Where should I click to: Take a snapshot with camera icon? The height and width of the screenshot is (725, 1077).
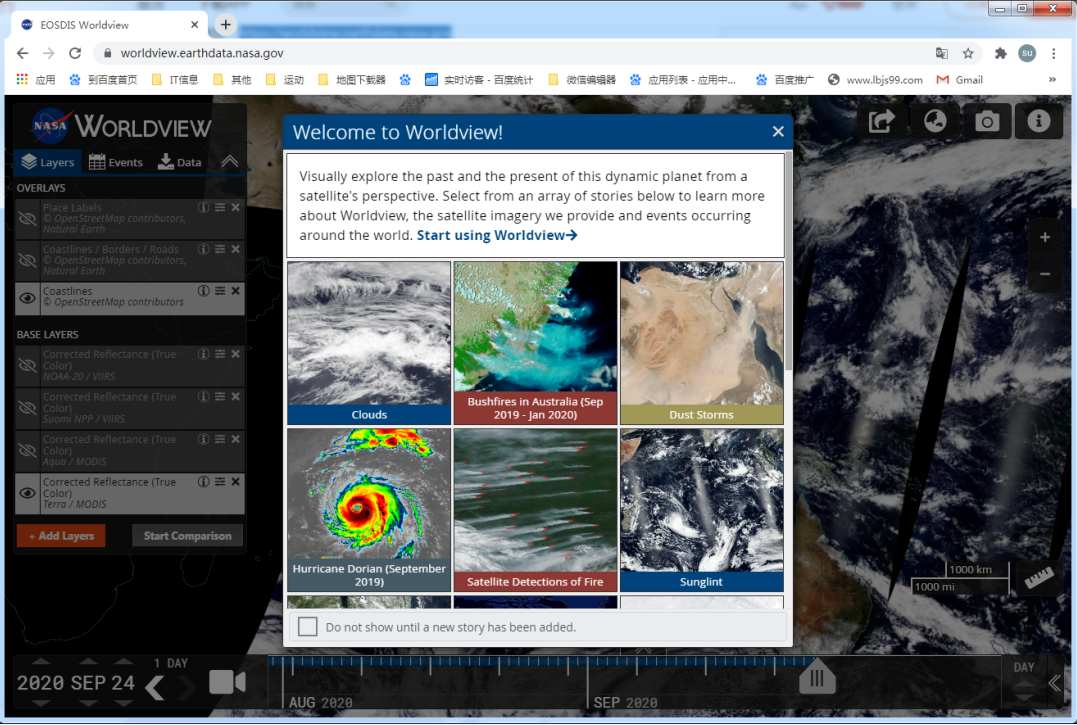tap(987, 121)
